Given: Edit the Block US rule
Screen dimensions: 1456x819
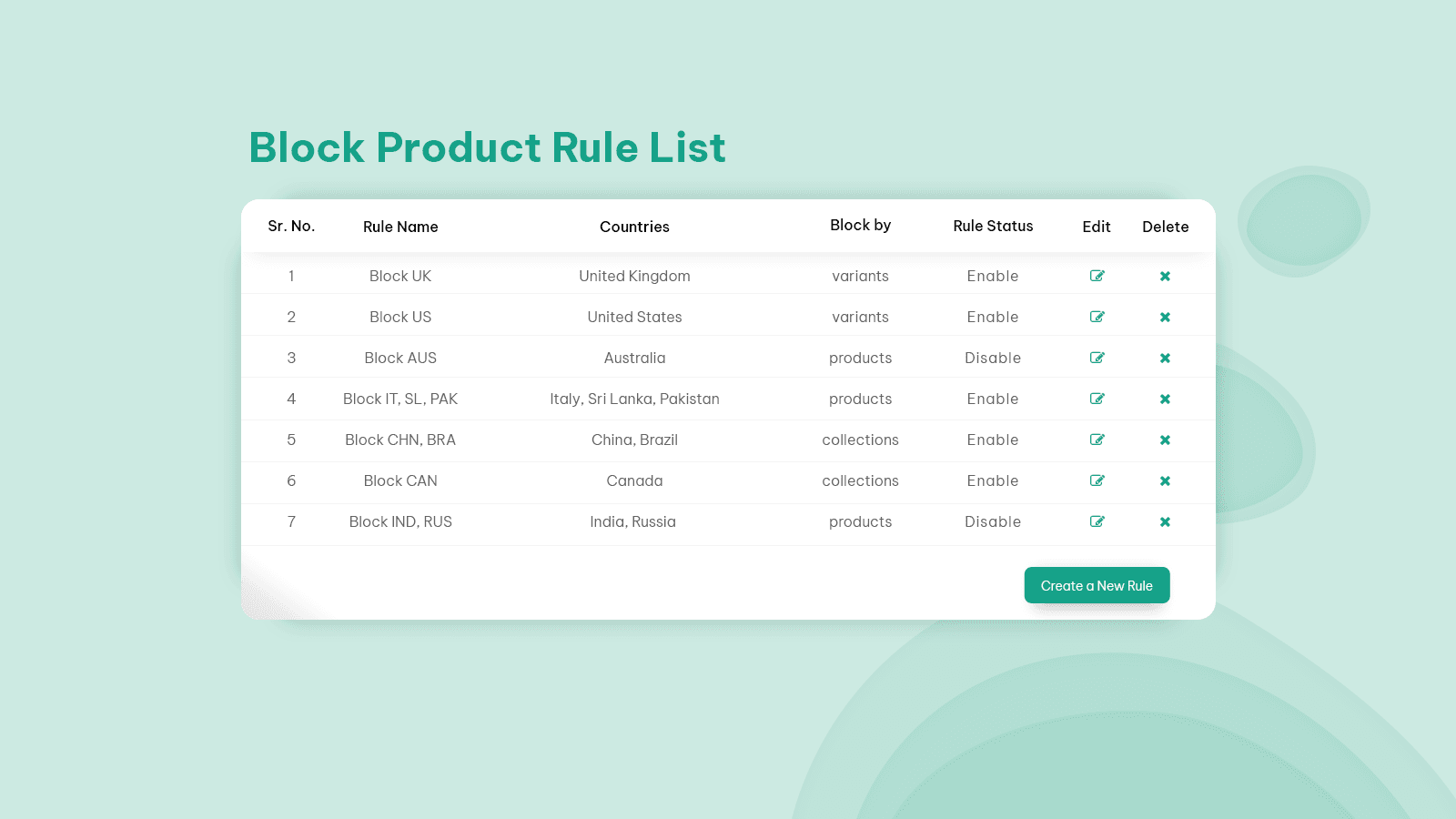Looking at the screenshot, I should (1097, 317).
